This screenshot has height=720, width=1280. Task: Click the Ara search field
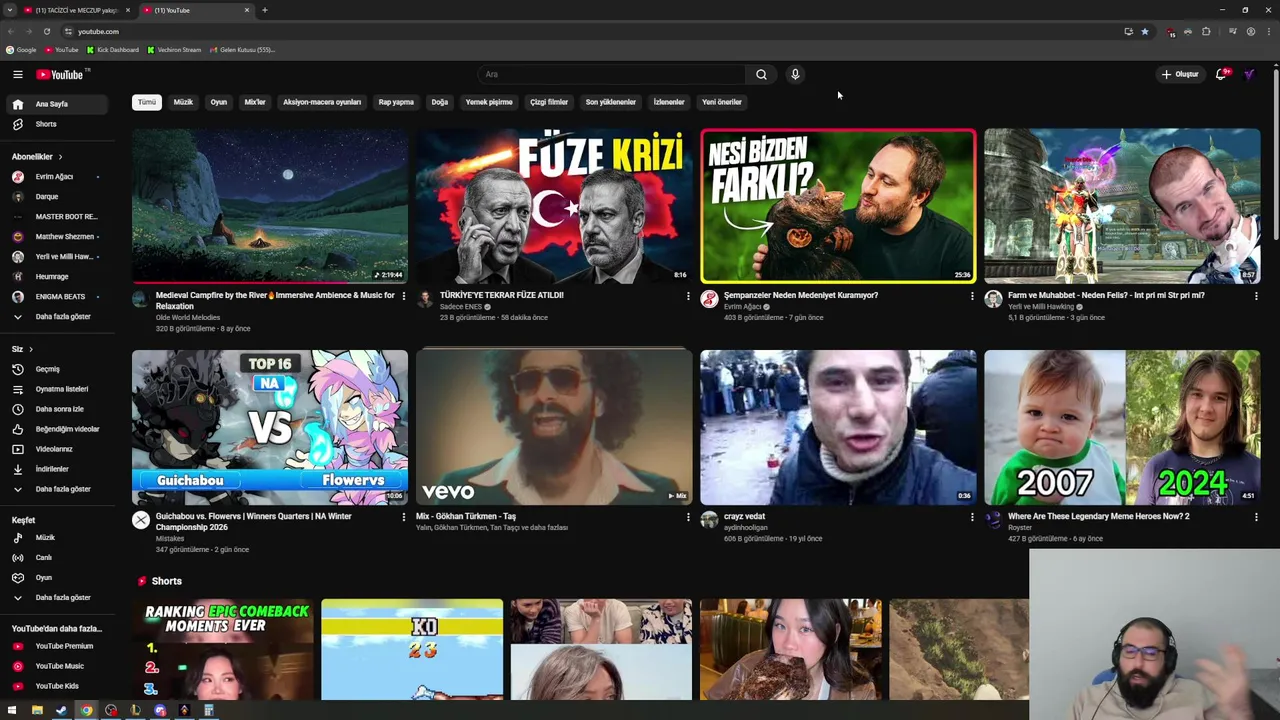click(611, 74)
